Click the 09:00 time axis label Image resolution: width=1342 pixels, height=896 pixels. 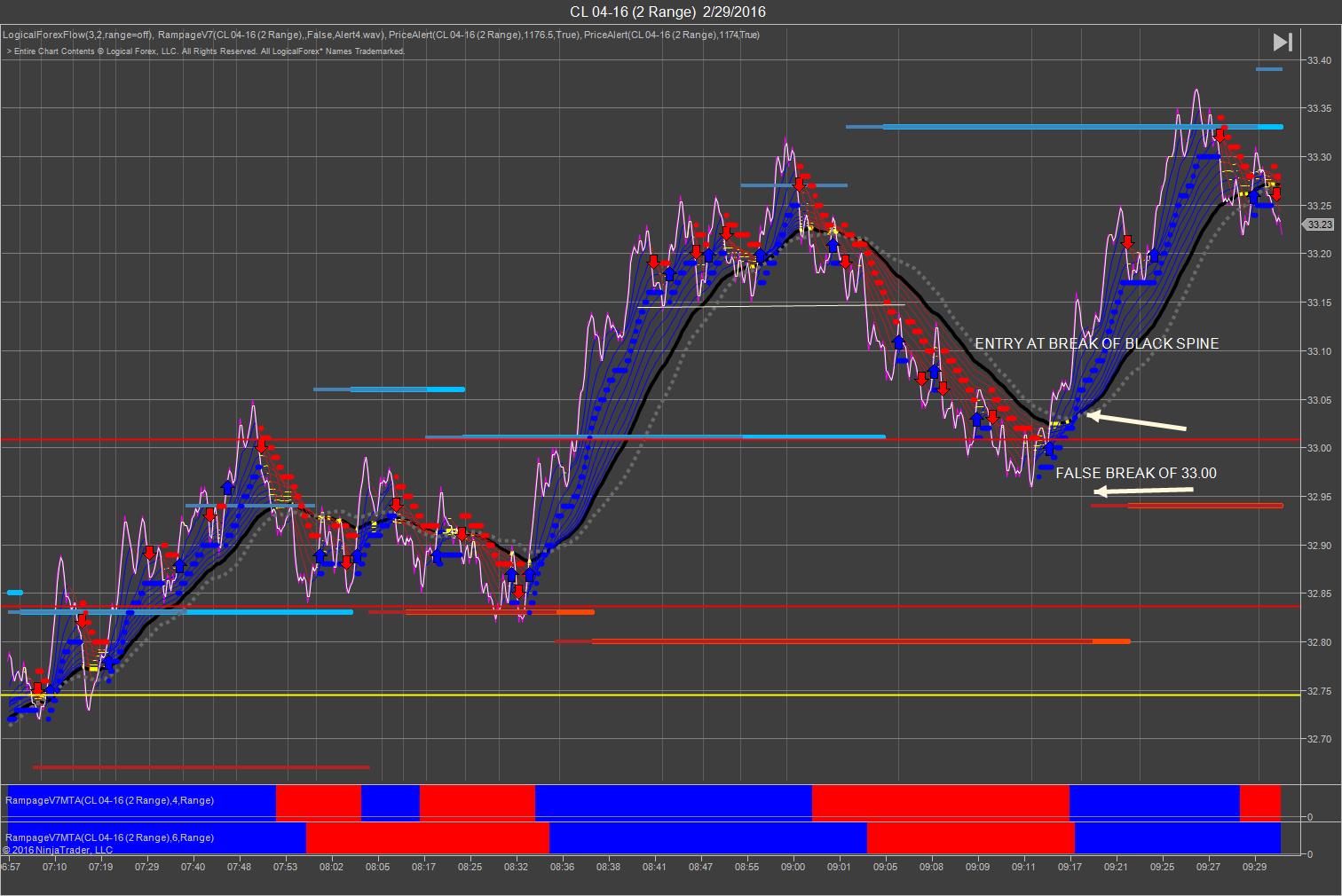pyautogui.click(x=793, y=867)
